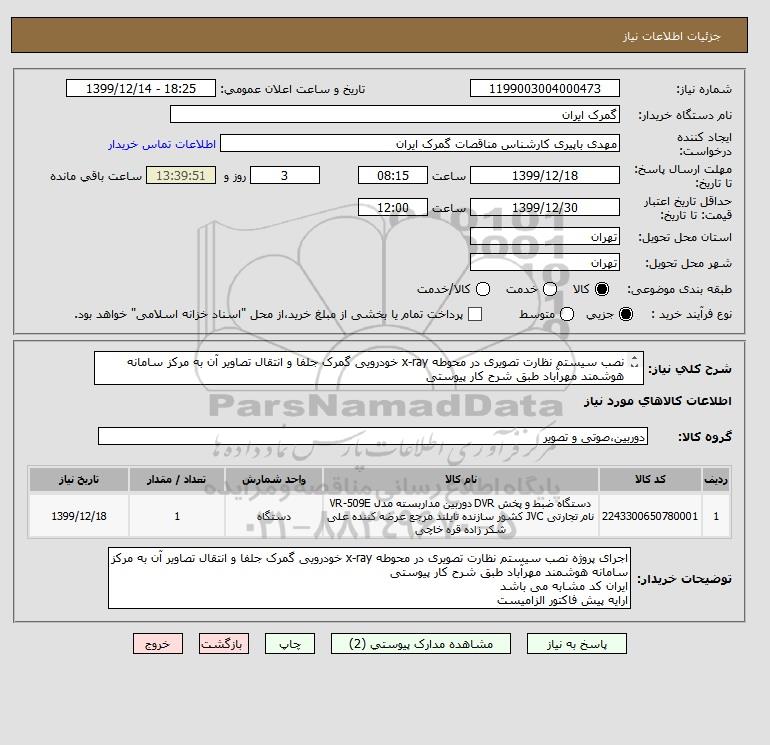Click the جزئیات اطلاعات نیاز page title
Viewport: 770px width, 745px height.
(x=671, y=36)
